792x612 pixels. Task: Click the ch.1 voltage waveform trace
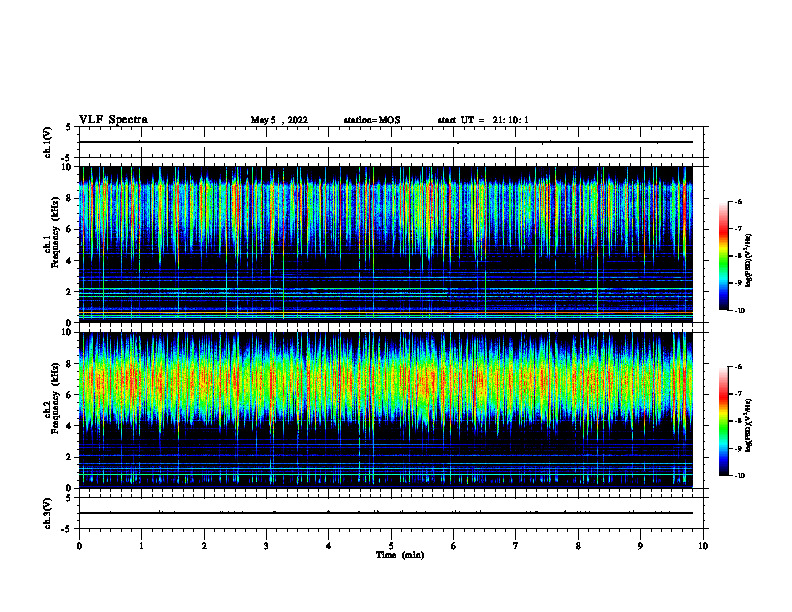386,142
